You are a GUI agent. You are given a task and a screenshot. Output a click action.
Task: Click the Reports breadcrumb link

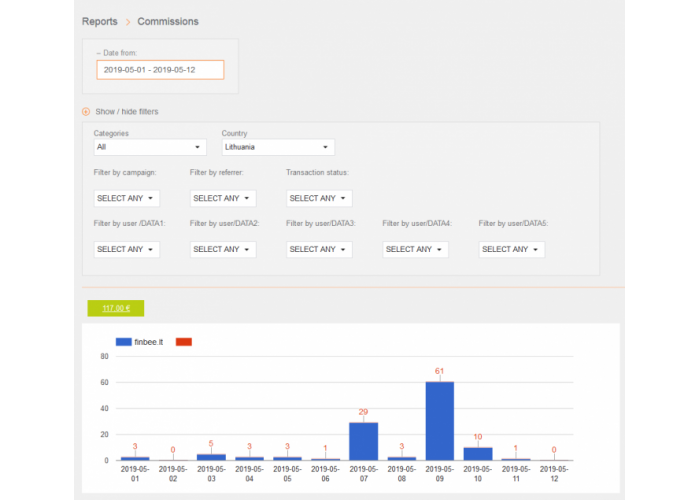tap(100, 21)
